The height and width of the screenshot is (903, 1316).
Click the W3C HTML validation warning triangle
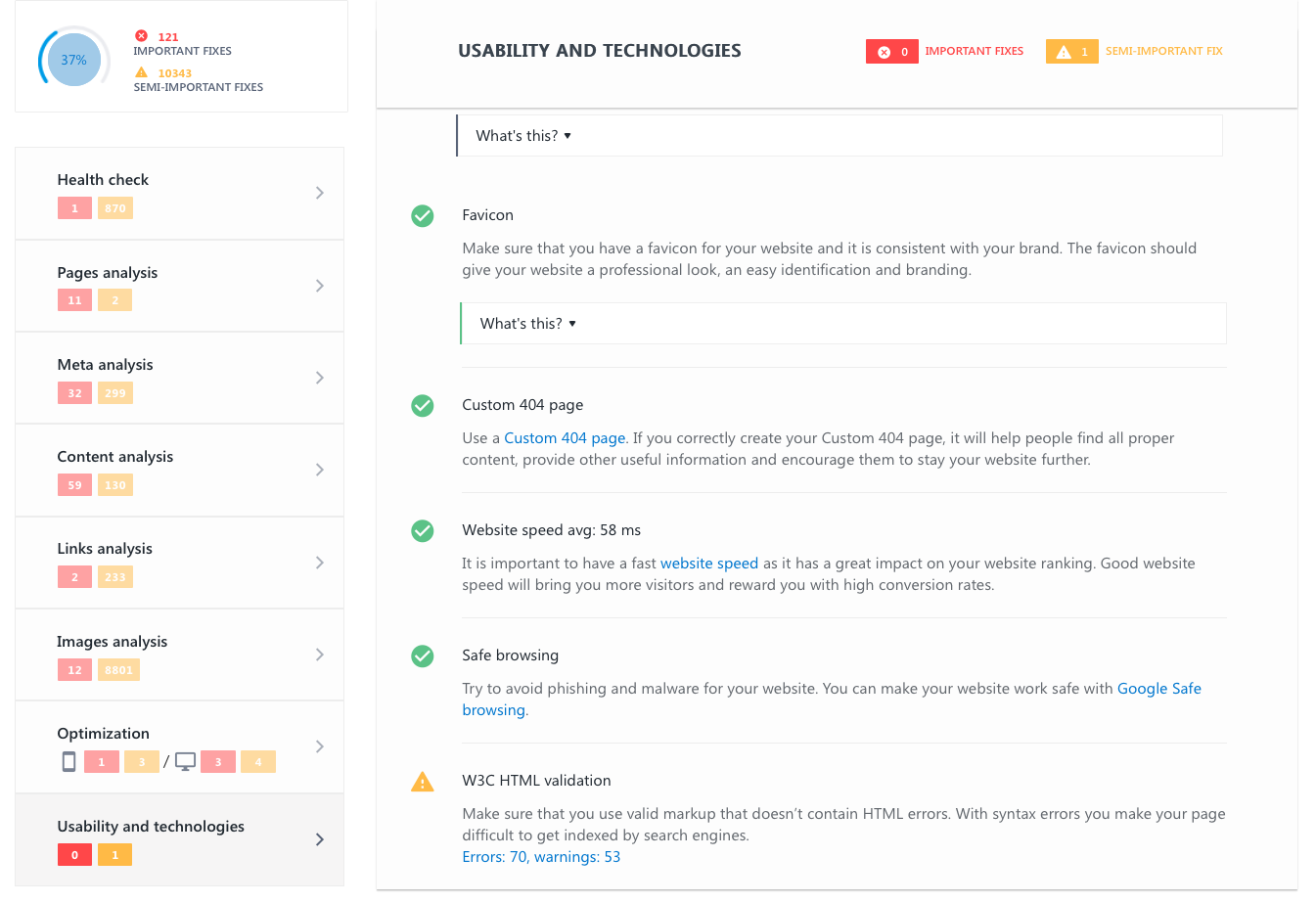click(423, 782)
